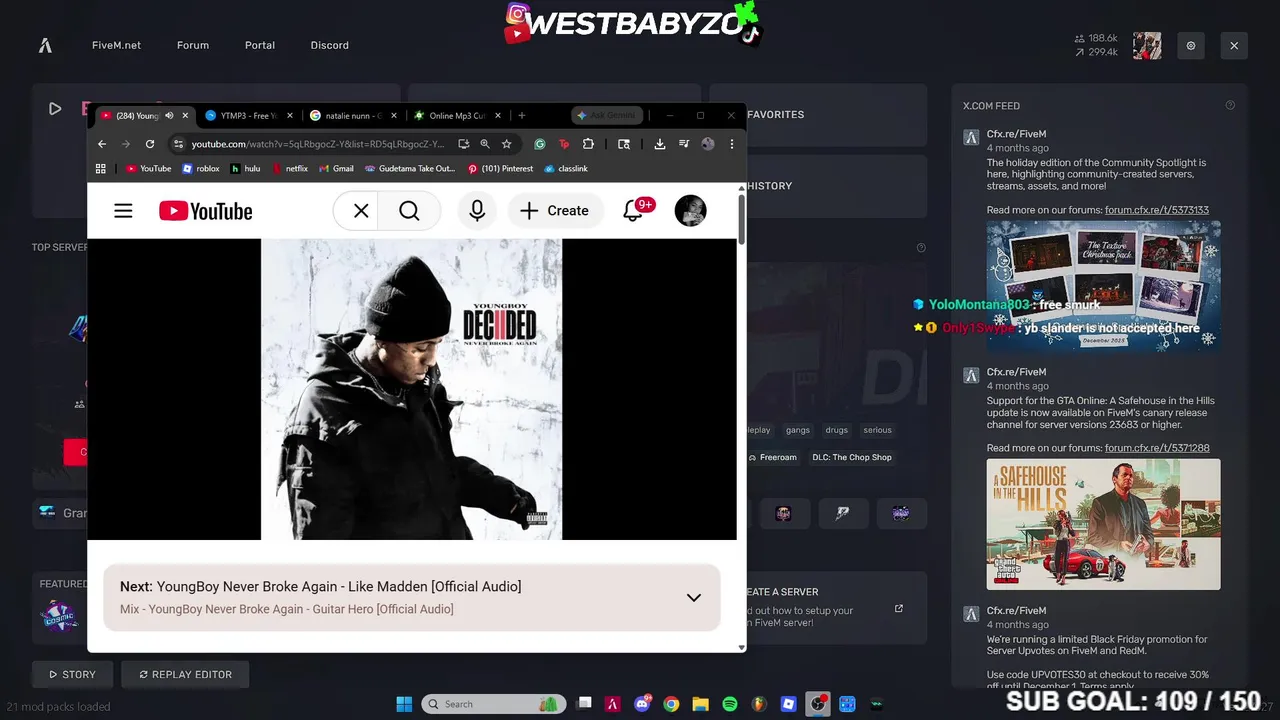Open the Forum menu item
This screenshot has width=1280, height=720.
click(193, 45)
